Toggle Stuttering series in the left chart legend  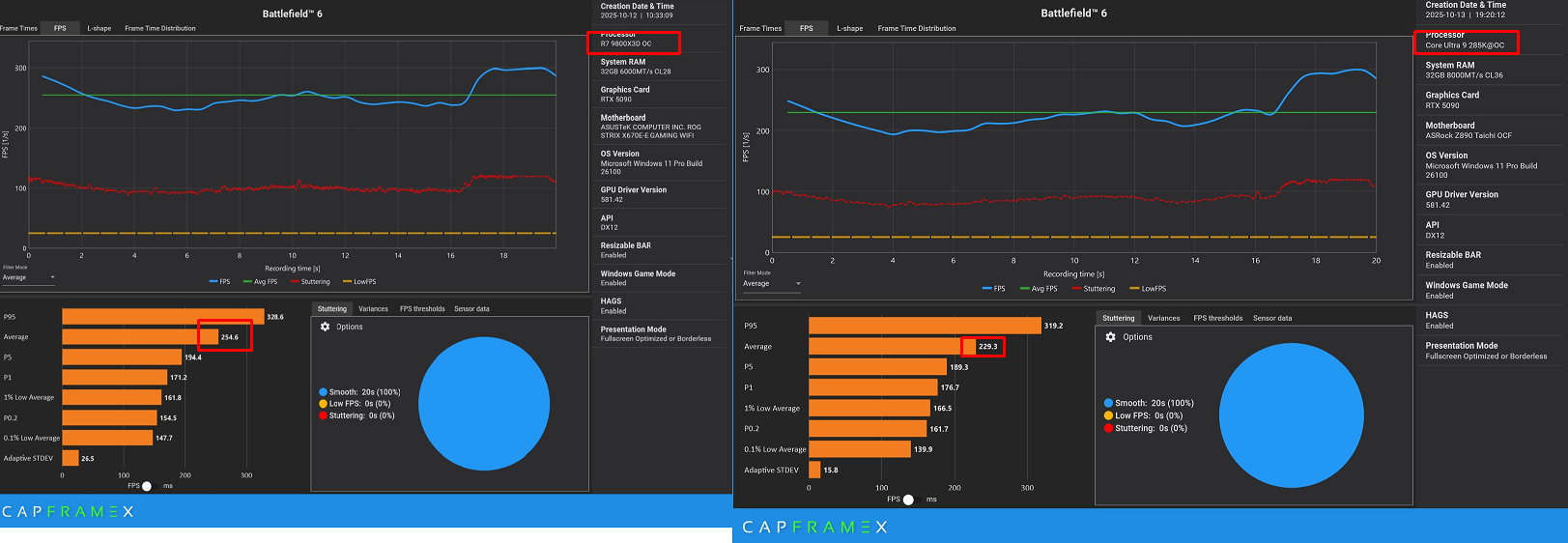(309, 282)
